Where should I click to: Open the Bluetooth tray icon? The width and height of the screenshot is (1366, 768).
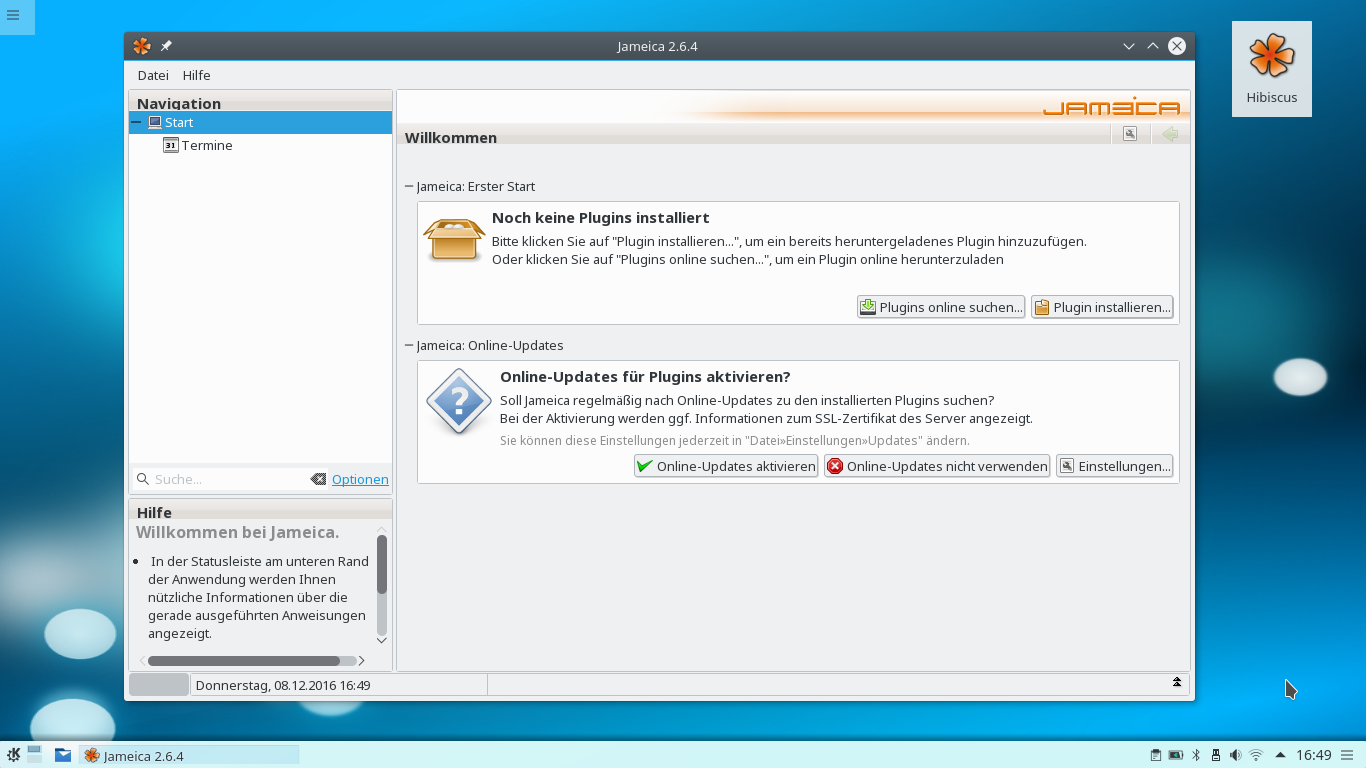[1196, 755]
